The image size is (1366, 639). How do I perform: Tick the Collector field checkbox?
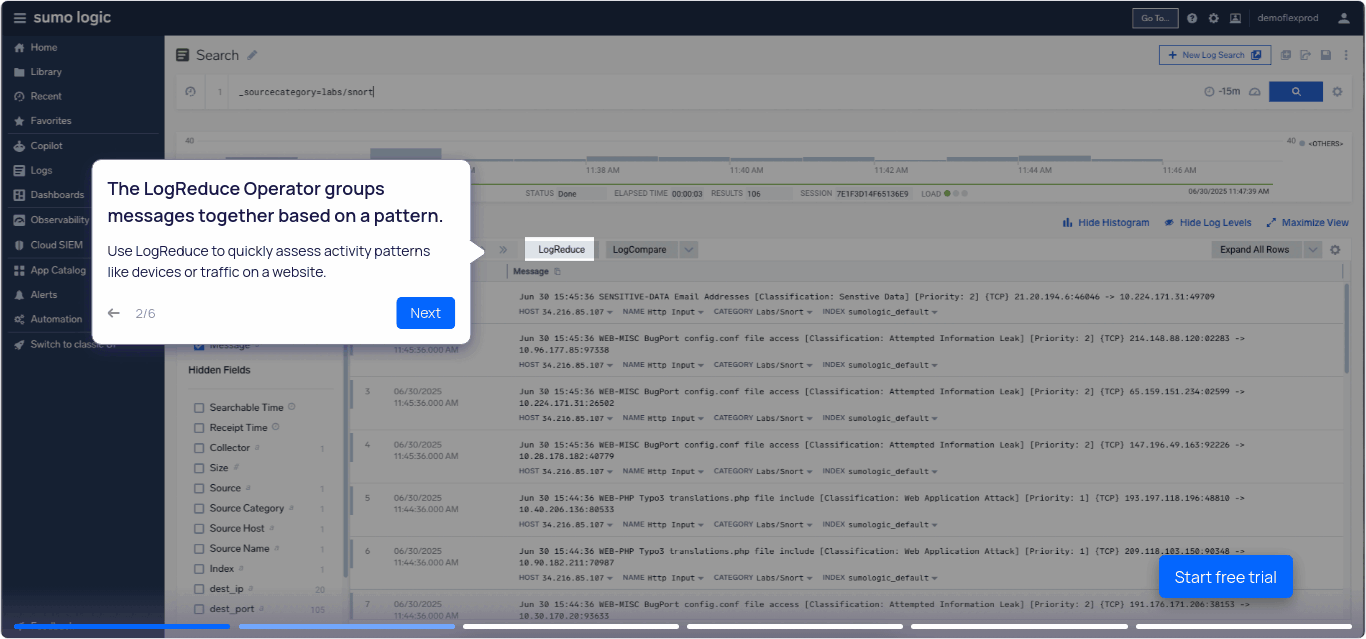coord(199,448)
